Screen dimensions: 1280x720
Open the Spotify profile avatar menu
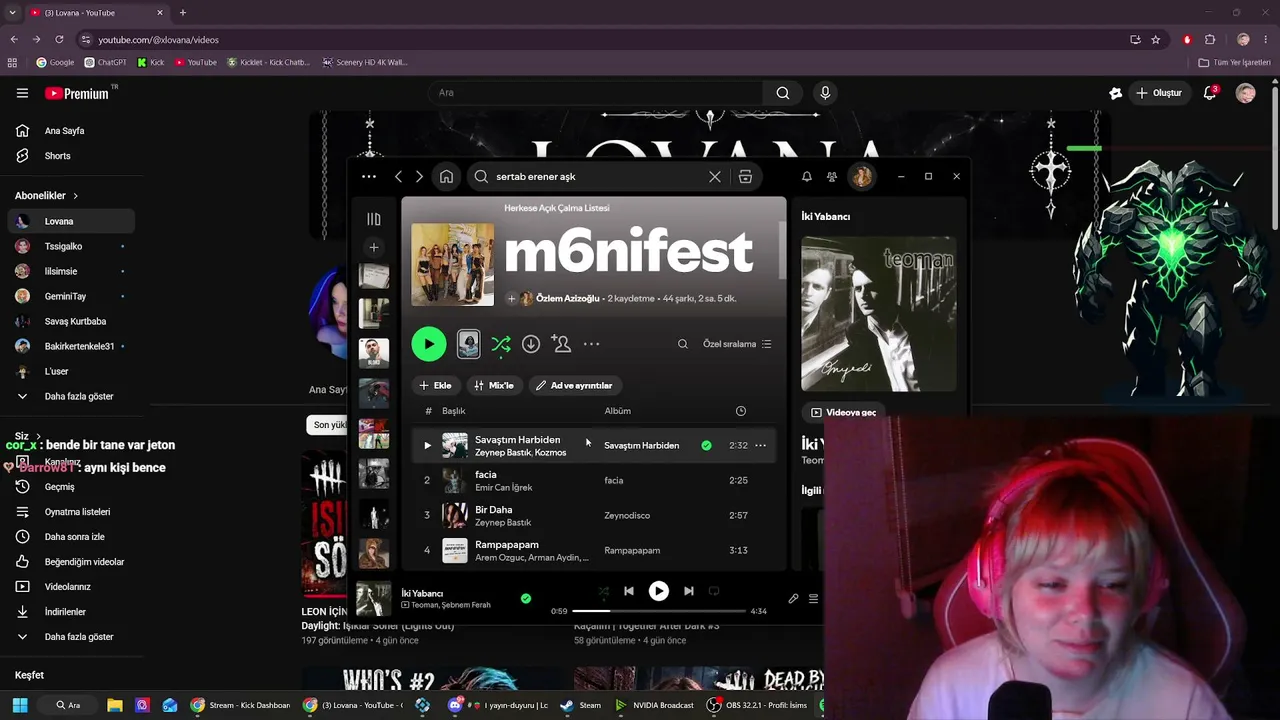[x=862, y=177]
